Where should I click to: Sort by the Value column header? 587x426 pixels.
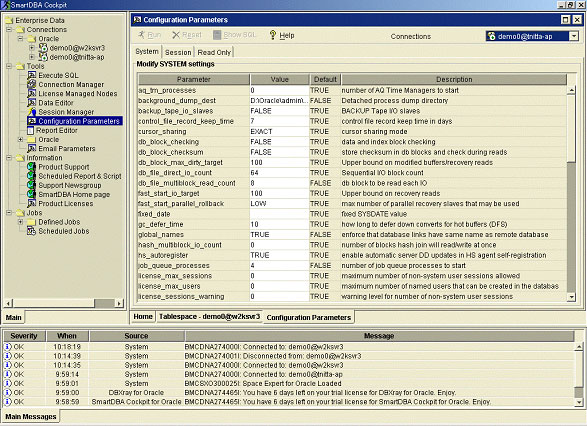pos(280,79)
